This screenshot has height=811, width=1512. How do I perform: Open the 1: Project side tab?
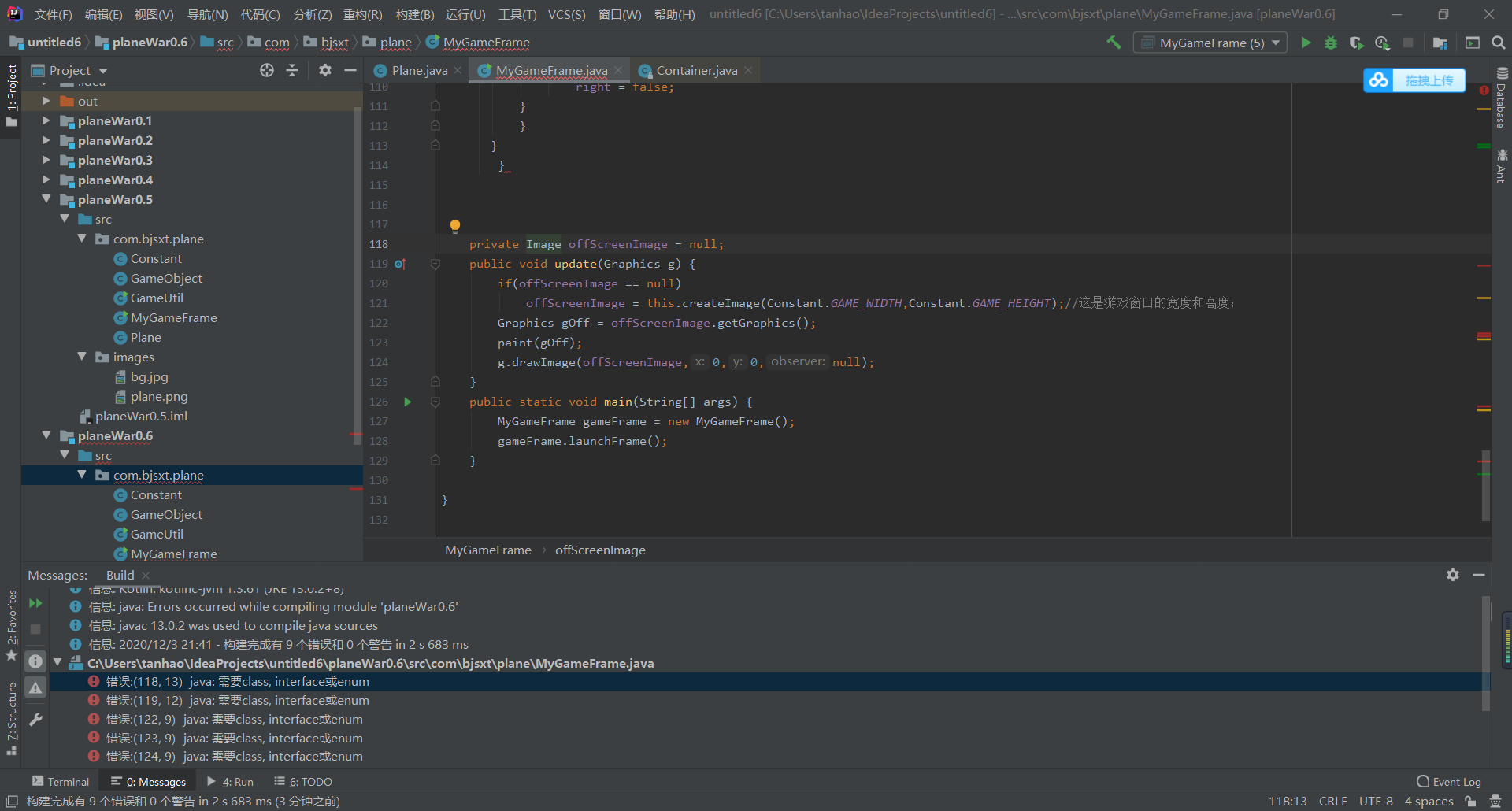click(11, 94)
